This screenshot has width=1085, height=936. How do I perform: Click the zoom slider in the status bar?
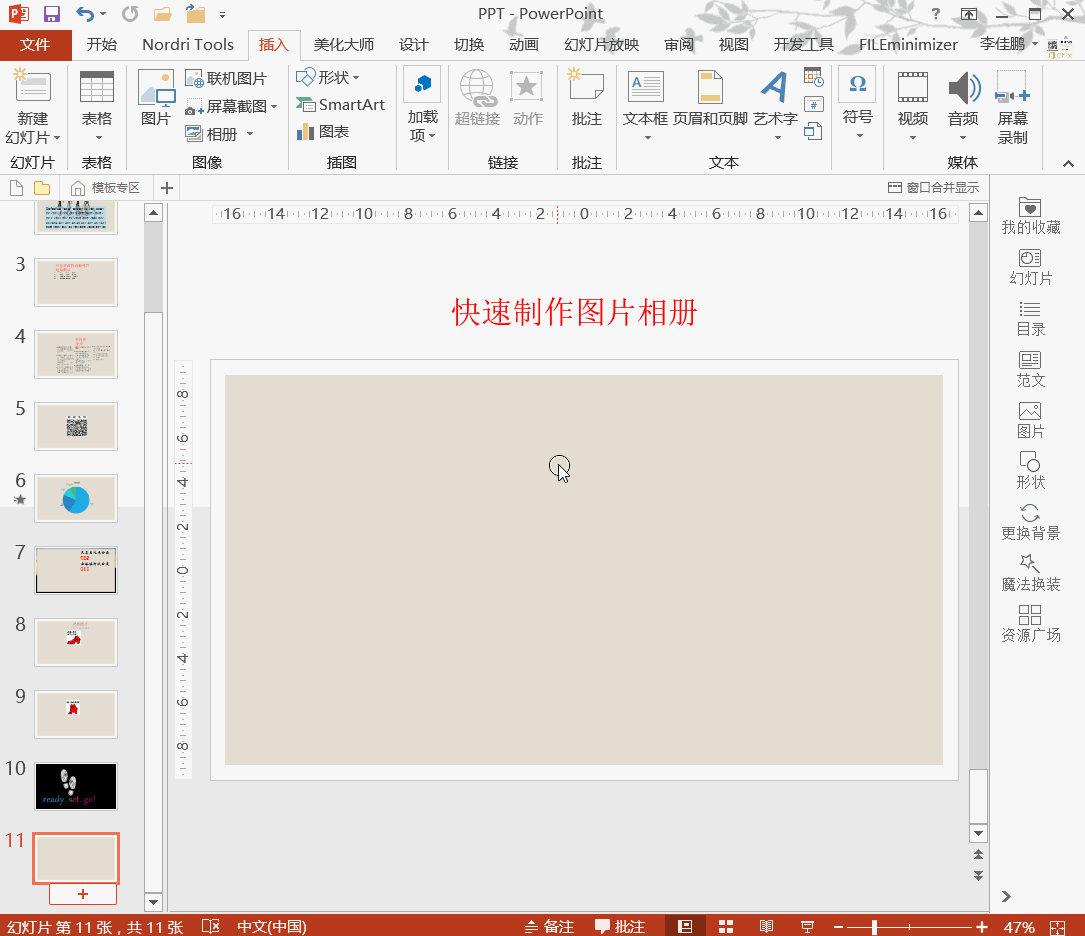874,927
